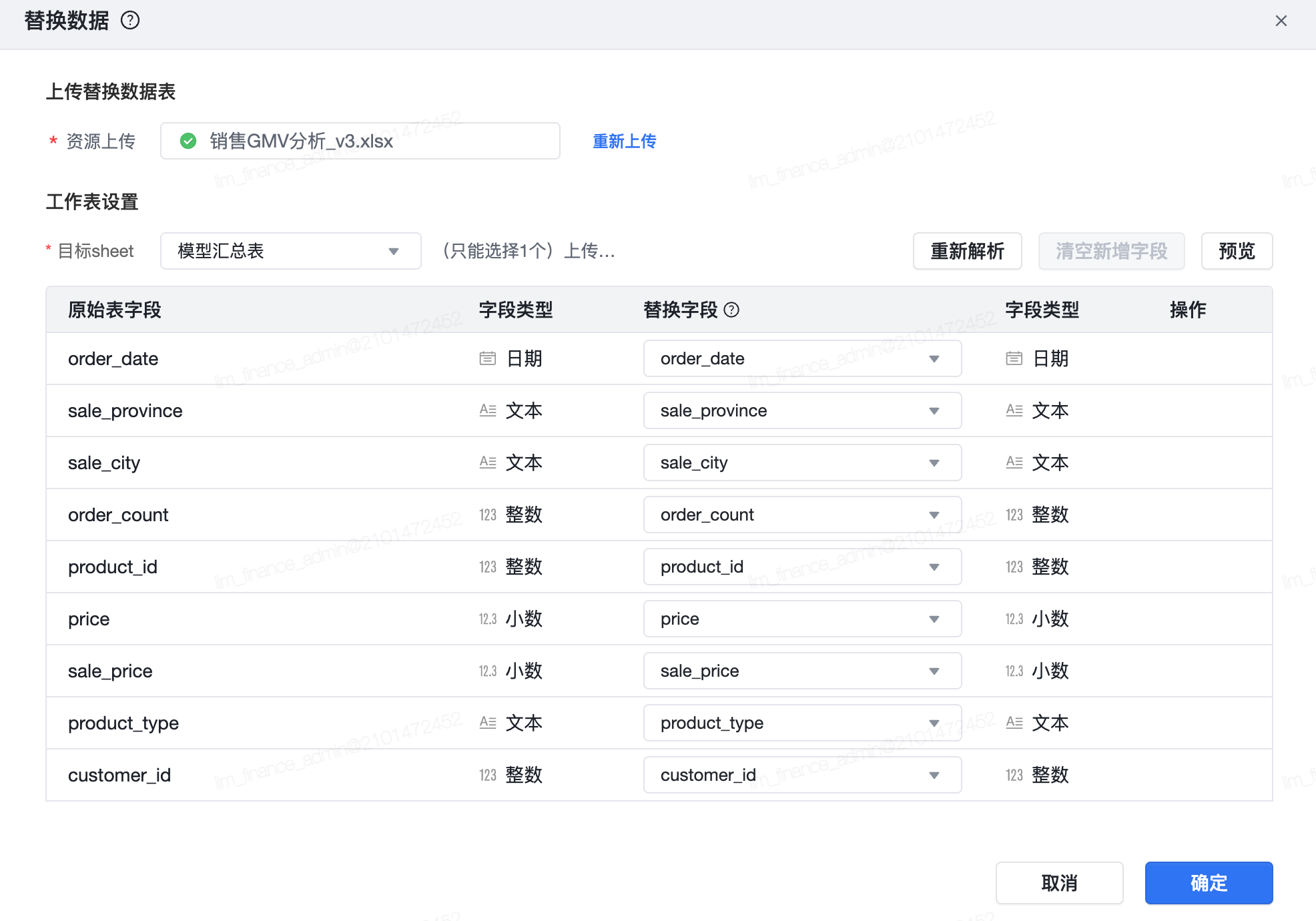The height and width of the screenshot is (921, 1316).
Task: Click the original field name sale_city
Action: (x=104, y=463)
